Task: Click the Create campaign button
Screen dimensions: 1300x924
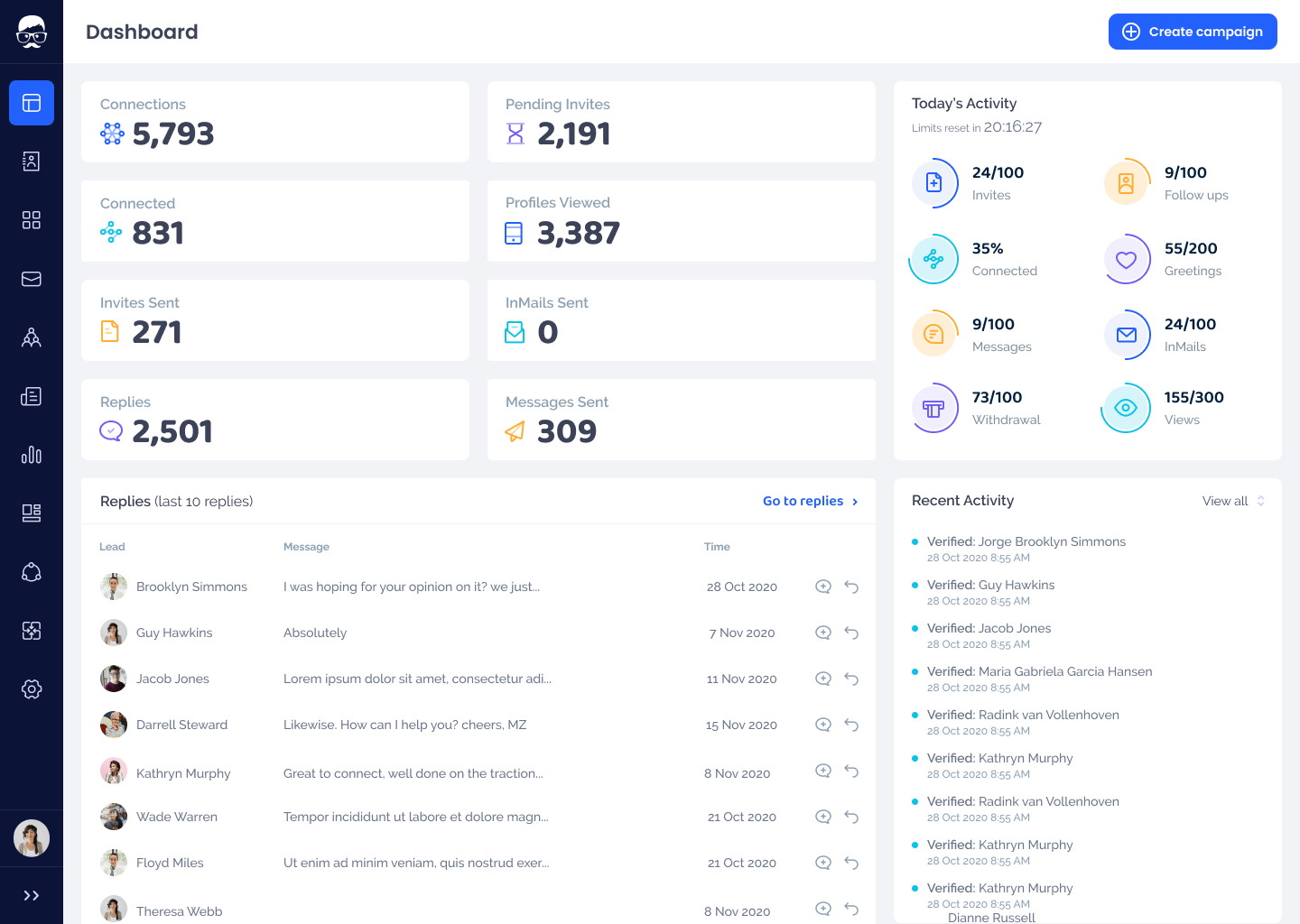Action: [x=1193, y=32]
